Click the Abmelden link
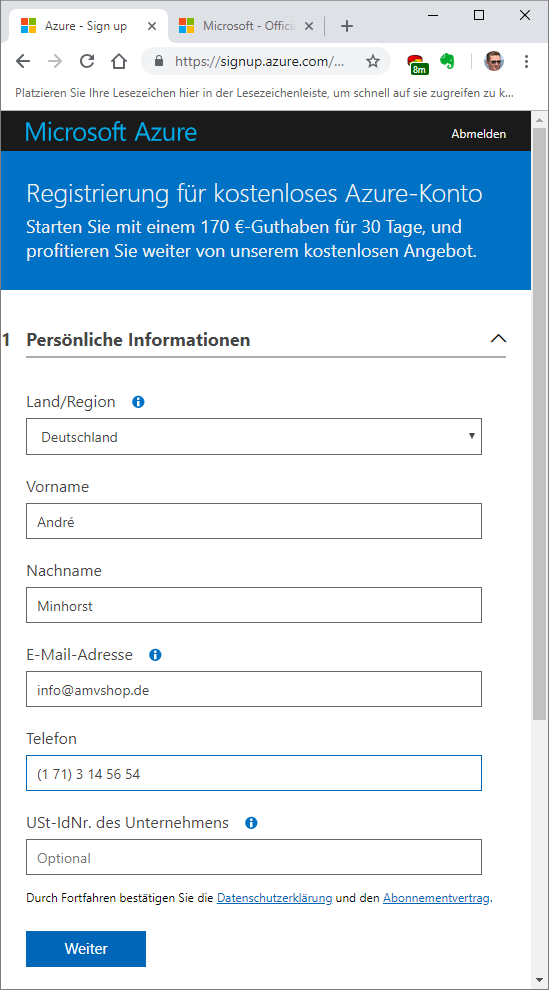The width and height of the screenshot is (549, 990). [x=478, y=134]
